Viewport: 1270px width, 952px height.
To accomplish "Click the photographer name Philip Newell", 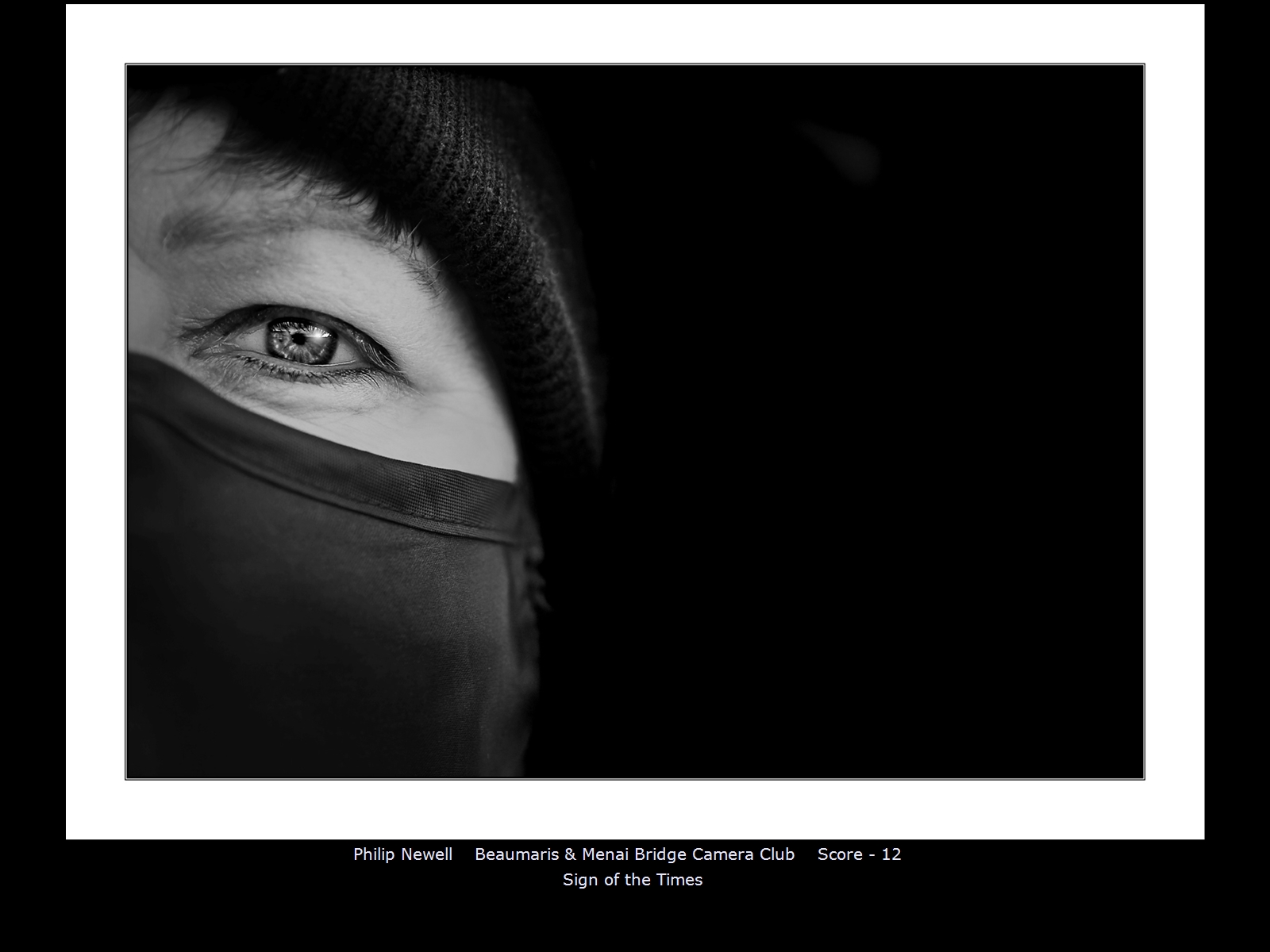I will [x=402, y=854].
